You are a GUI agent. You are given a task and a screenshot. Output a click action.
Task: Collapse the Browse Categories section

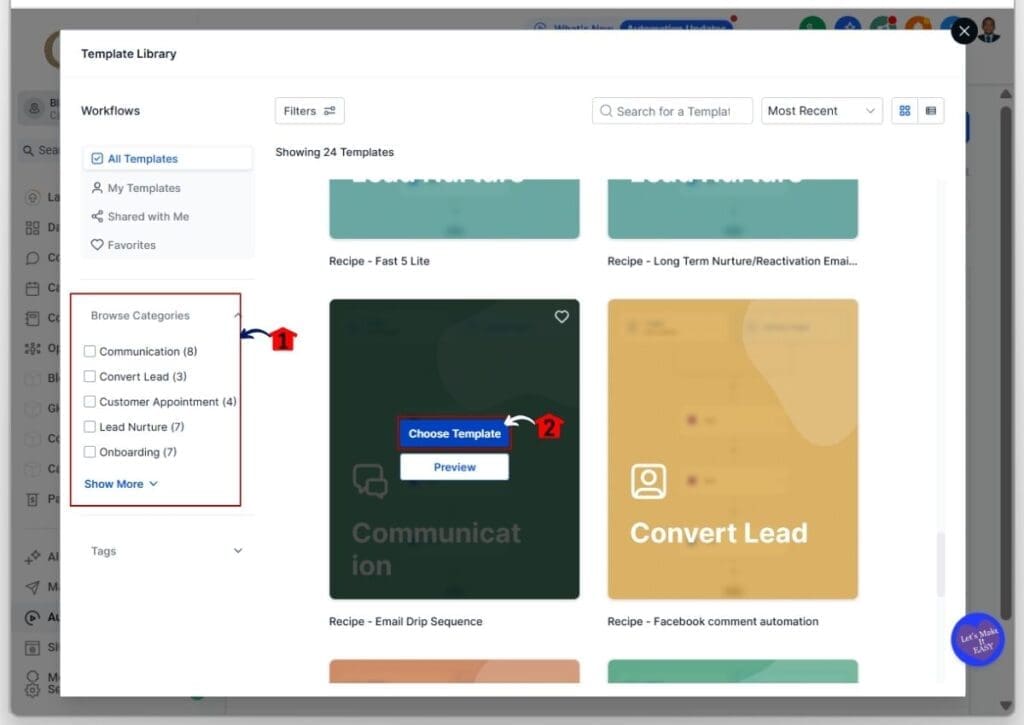(x=237, y=314)
